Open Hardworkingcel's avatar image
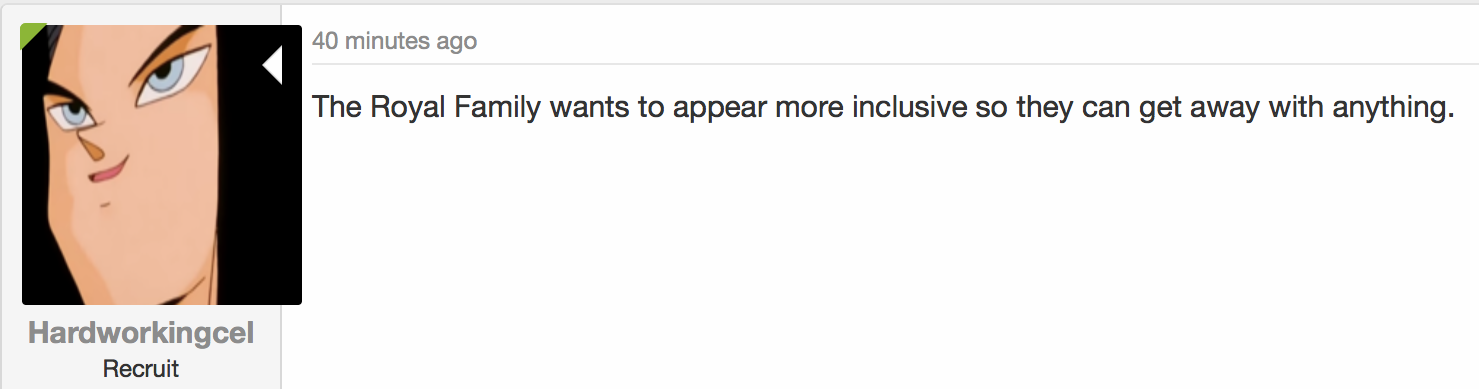Image resolution: width=1479 pixels, height=389 pixels. coord(161,165)
